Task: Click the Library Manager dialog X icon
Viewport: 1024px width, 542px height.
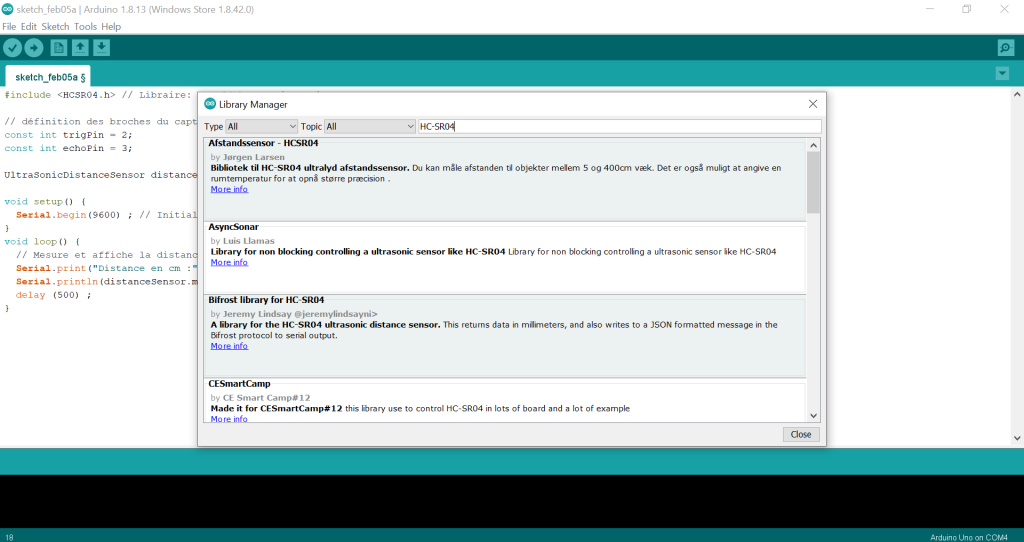Action: pos(812,104)
